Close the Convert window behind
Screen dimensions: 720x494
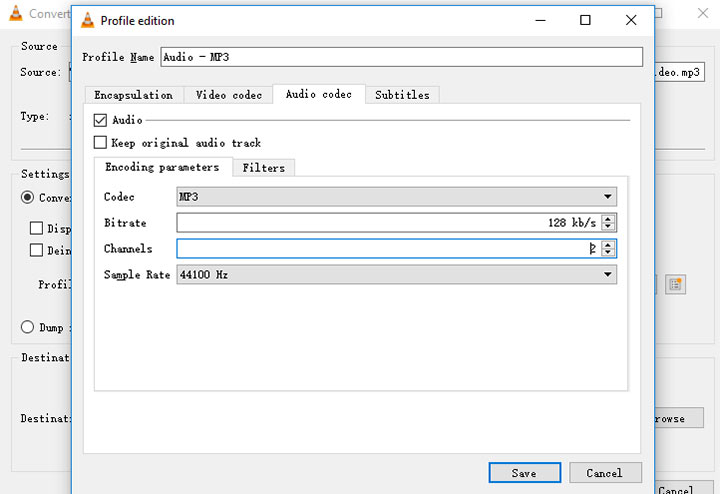pyautogui.click(x=703, y=13)
